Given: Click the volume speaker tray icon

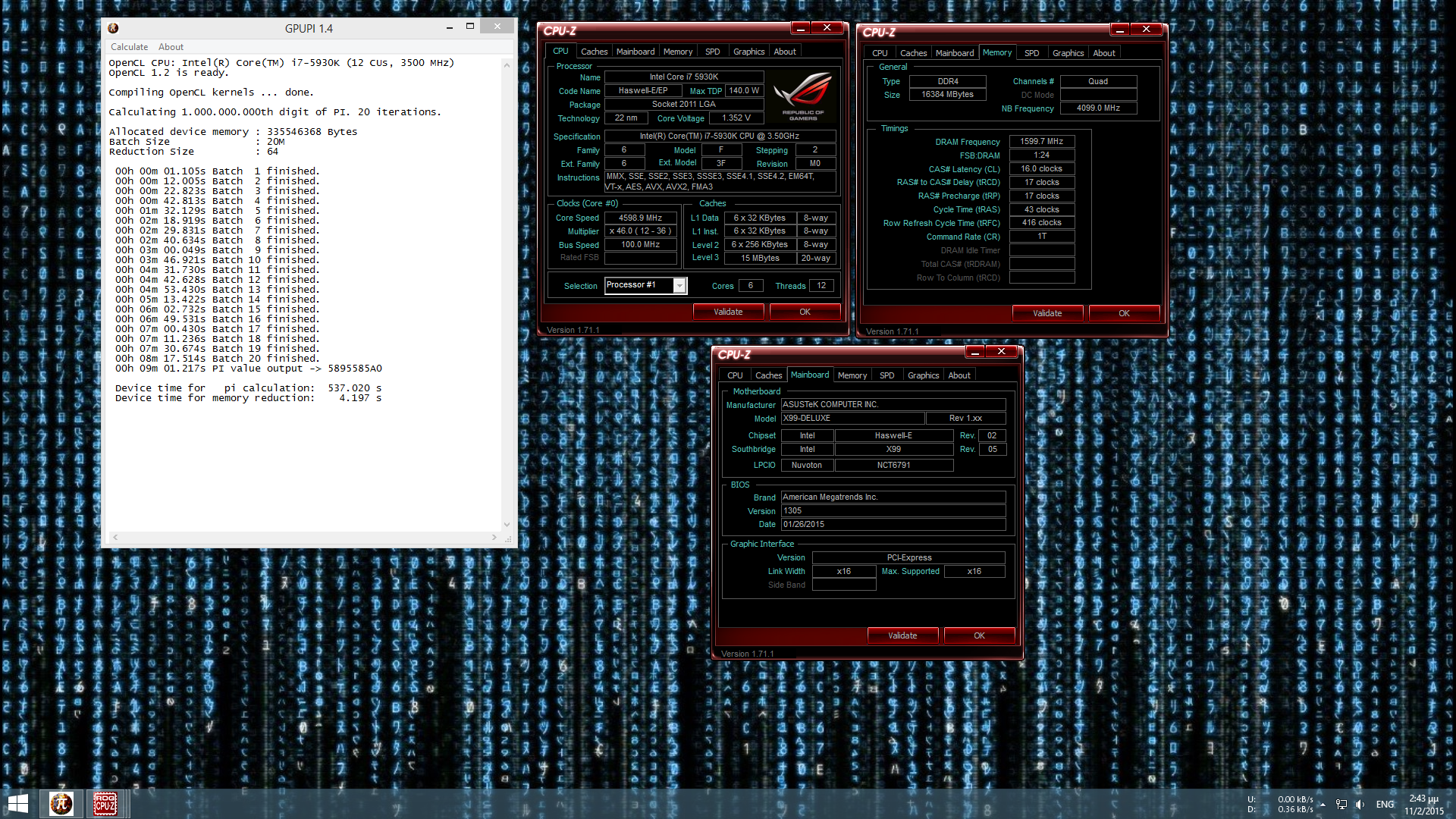Looking at the screenshot, I should 1360,805.
